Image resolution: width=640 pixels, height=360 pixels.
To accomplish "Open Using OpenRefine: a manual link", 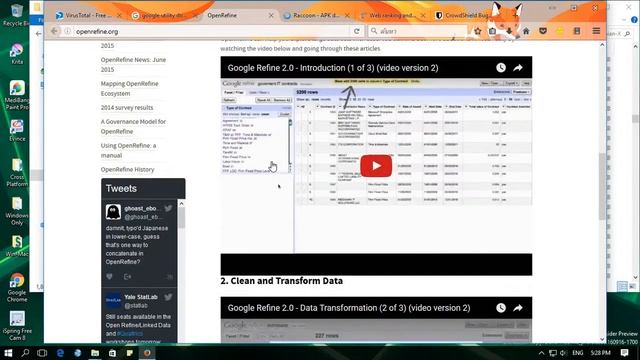I will (128, 150).
